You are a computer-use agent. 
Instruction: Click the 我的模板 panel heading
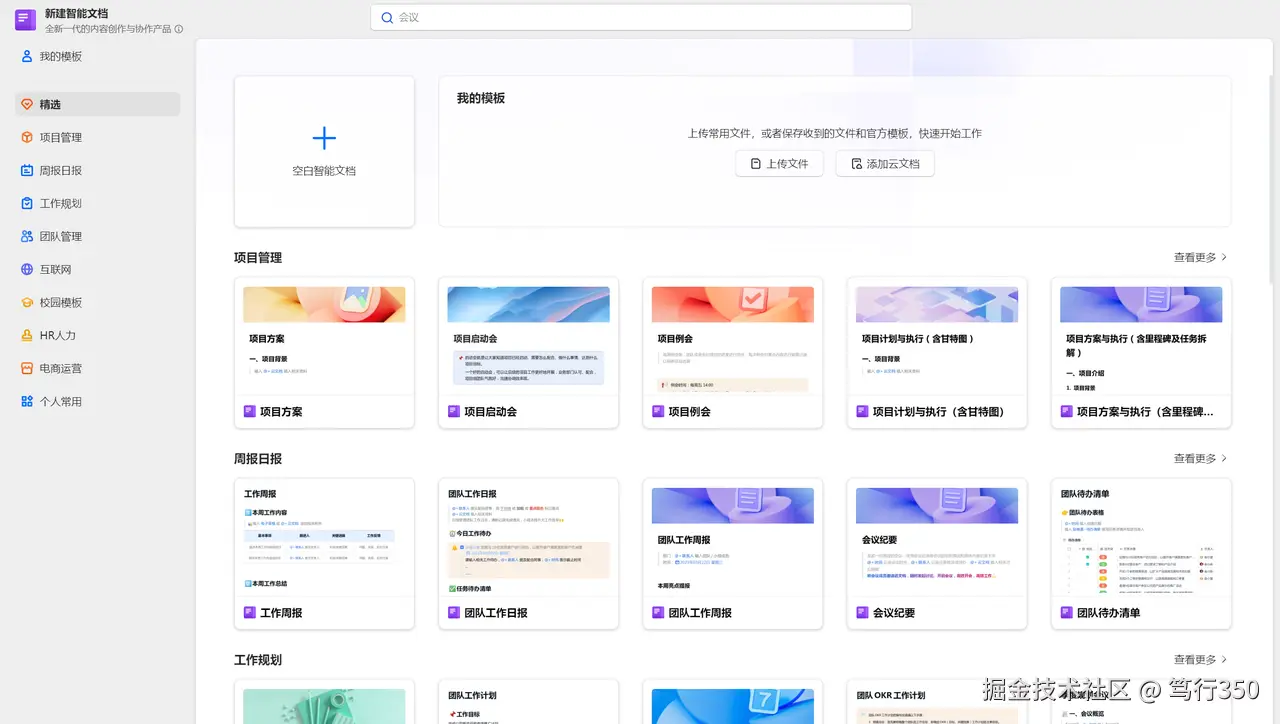481,98
